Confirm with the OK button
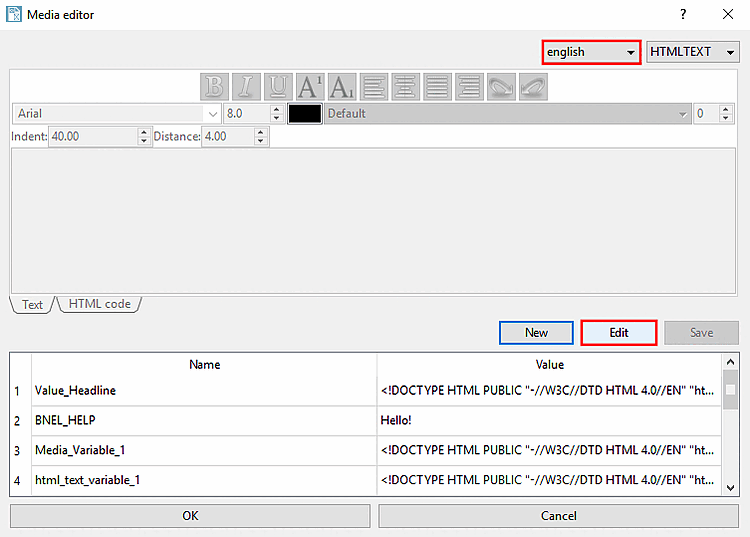This screenshot has width=750, height=537. tap(190, 515)
